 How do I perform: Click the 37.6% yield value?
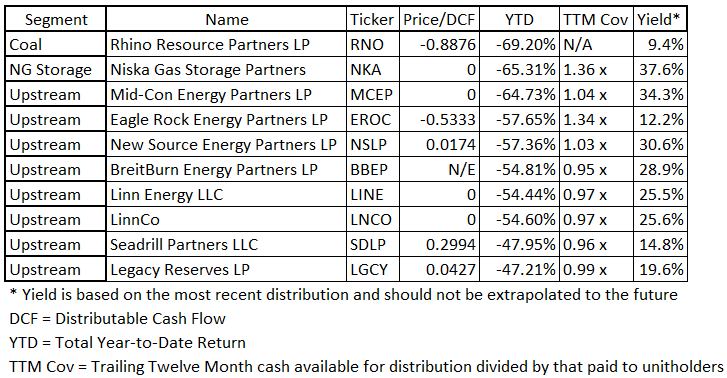coord(659,70)
